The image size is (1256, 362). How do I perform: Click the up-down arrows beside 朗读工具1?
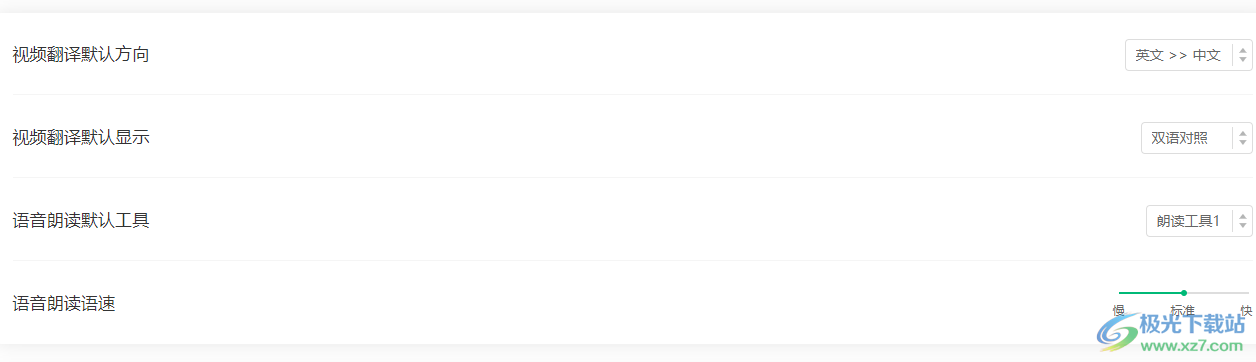pos(1243,221)
